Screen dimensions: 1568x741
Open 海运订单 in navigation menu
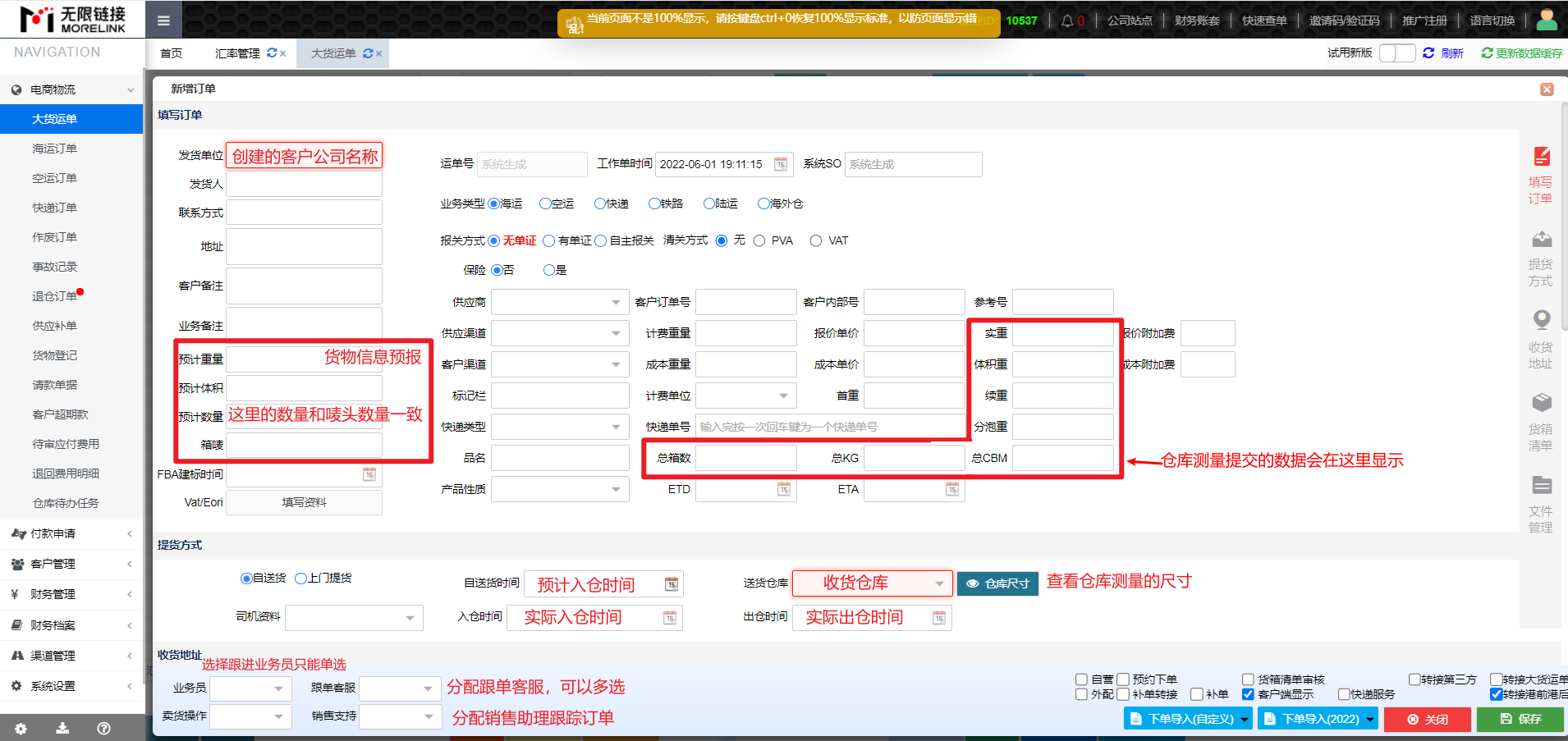[54, 149]
